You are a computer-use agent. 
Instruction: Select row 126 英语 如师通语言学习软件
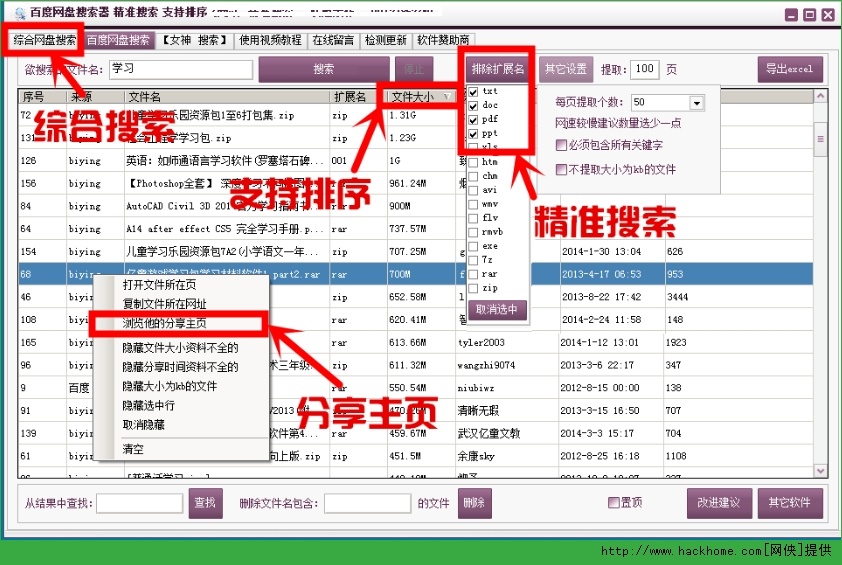click(x=416, y=161)
